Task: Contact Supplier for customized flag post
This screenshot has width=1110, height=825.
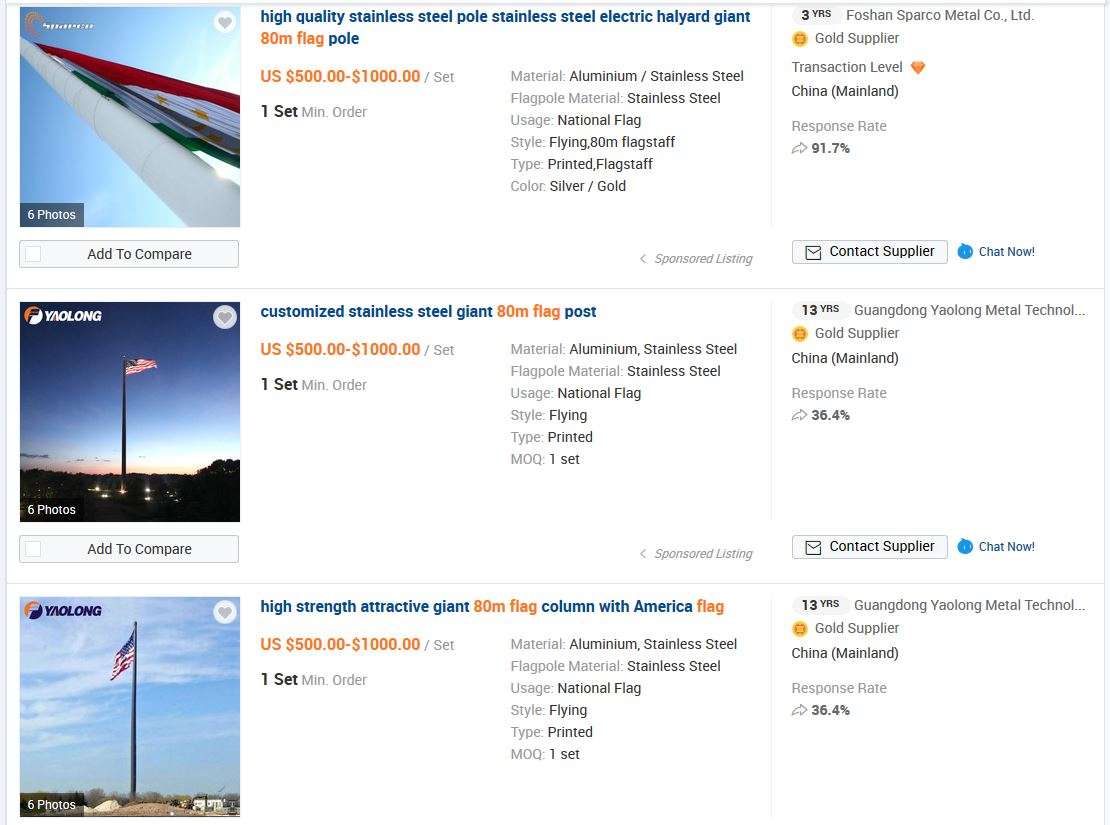Action: [869, 547]
